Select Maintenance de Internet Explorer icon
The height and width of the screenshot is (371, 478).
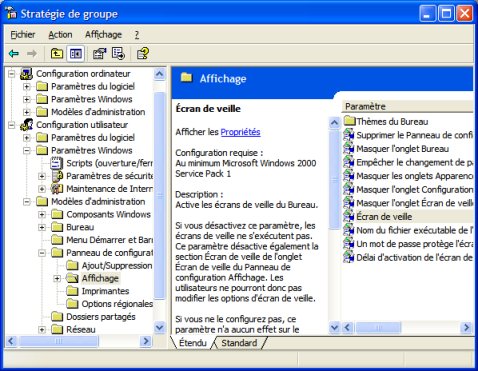tap(57, 189)
